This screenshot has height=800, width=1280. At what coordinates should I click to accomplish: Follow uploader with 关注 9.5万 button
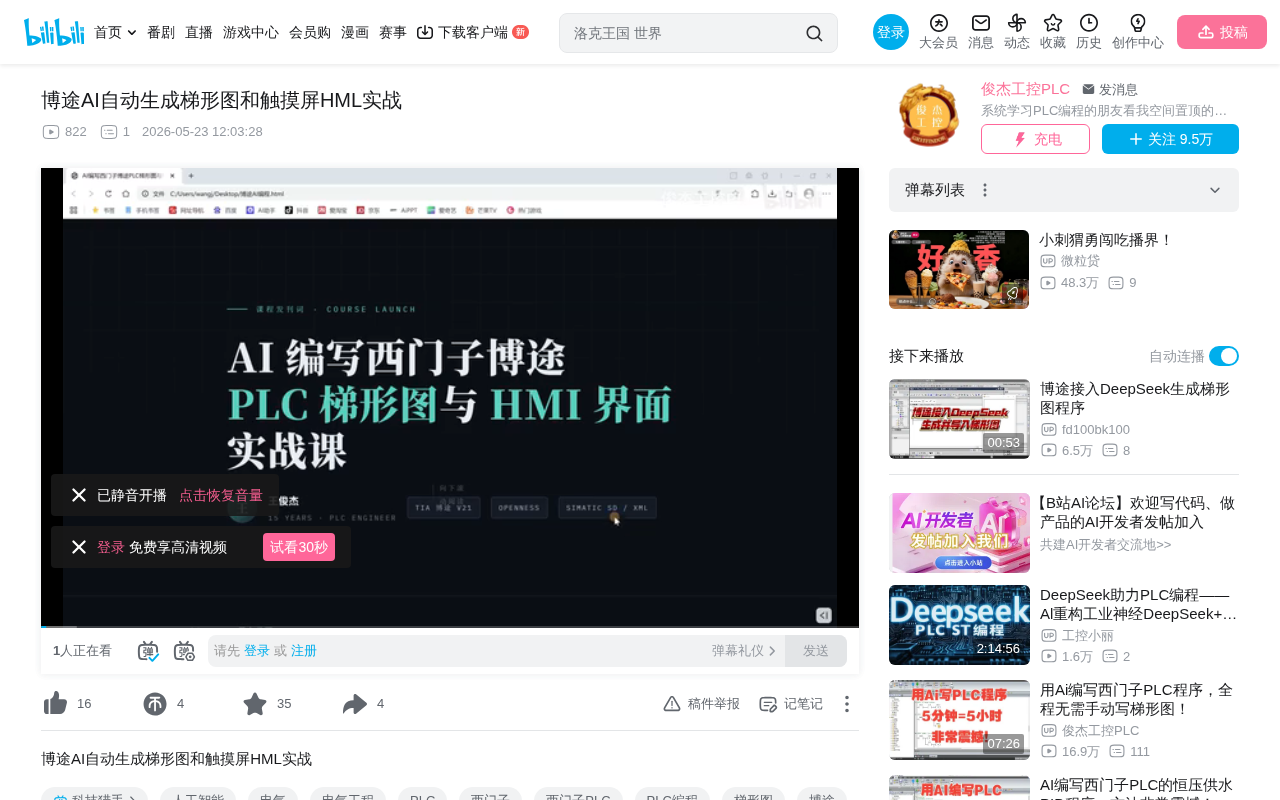click(1170, 139)
